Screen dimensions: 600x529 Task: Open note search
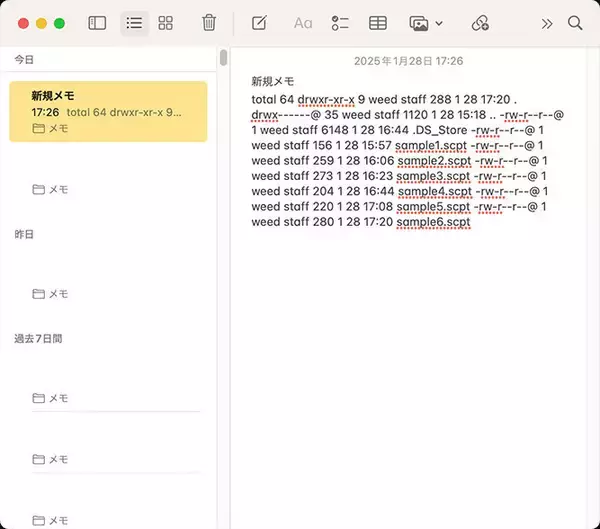coord(575,23)
